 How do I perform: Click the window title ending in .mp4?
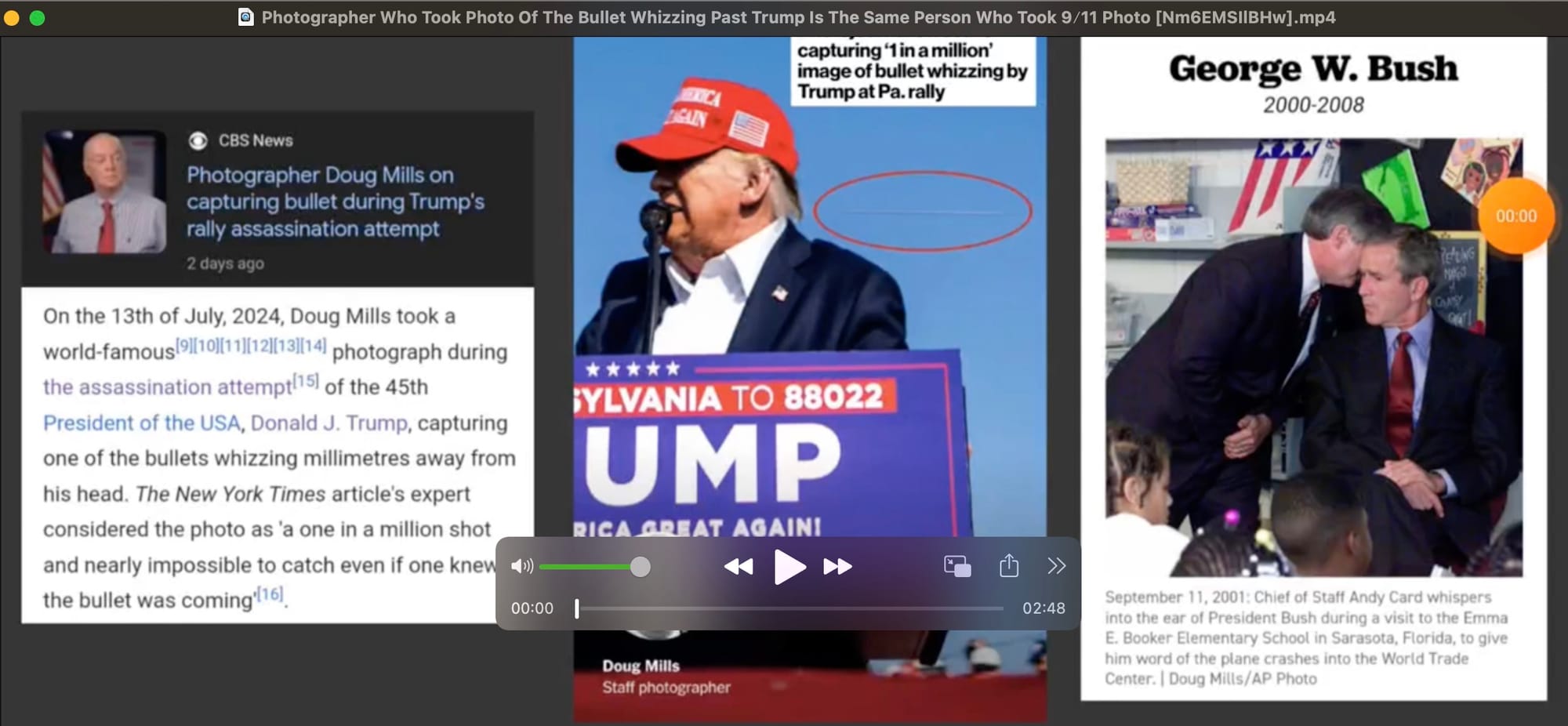[798, 17]
